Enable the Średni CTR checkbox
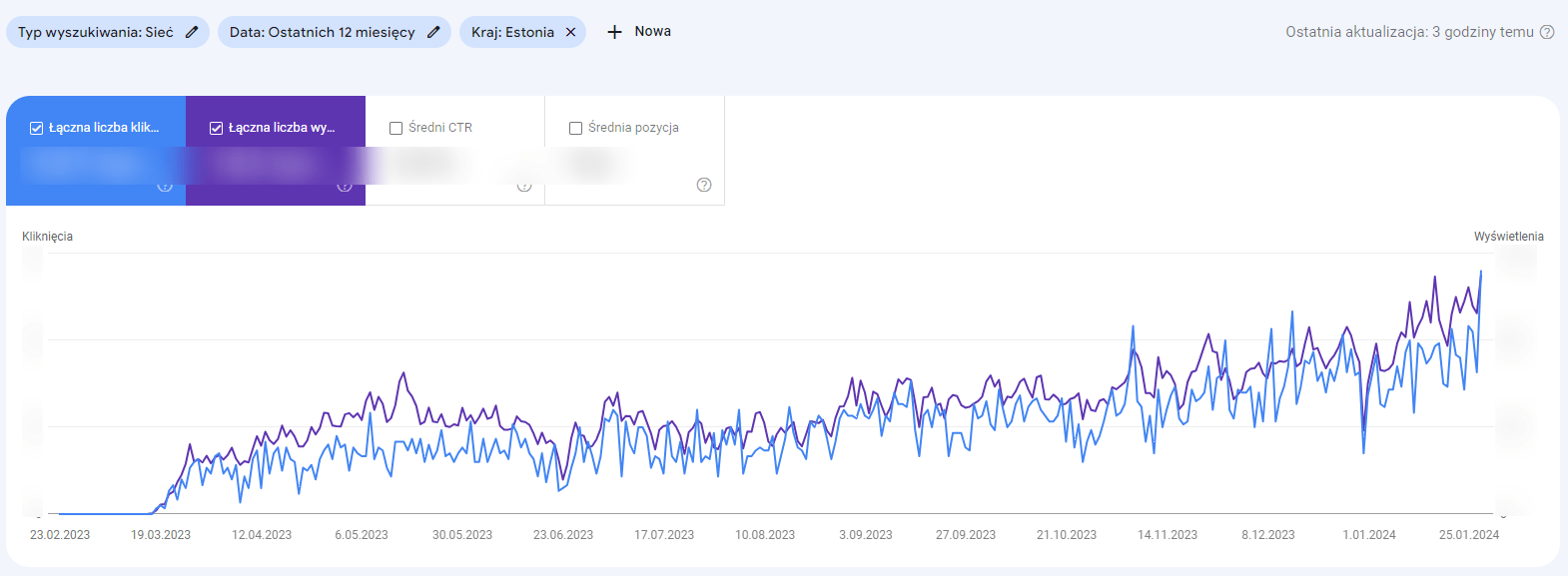This screenshot has width=1568, height=576. (x=395, y=128)
